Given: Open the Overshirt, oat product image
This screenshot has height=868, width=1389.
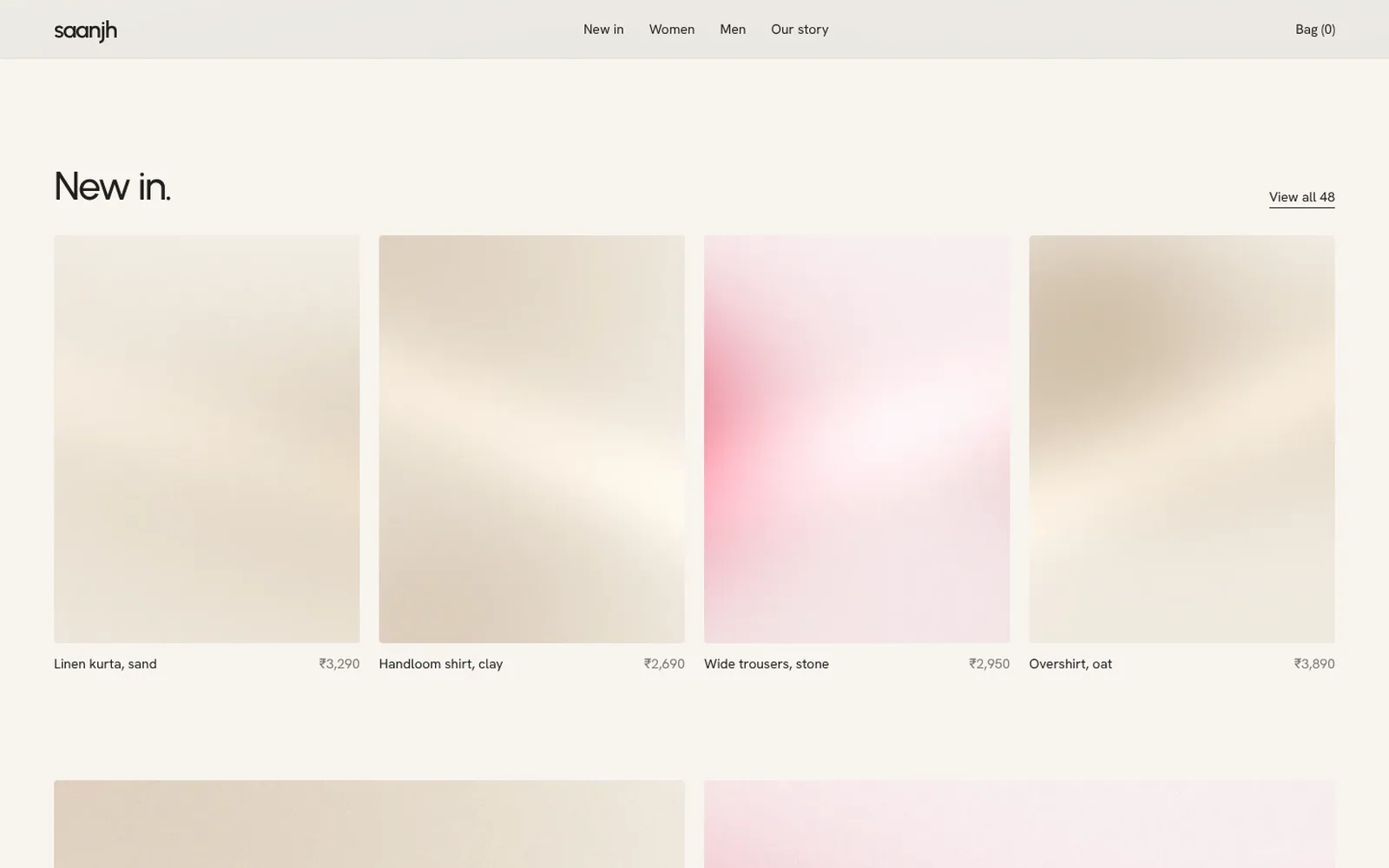Looking at the screenshot, I should pyautogui.click(x=1182, y=439).
